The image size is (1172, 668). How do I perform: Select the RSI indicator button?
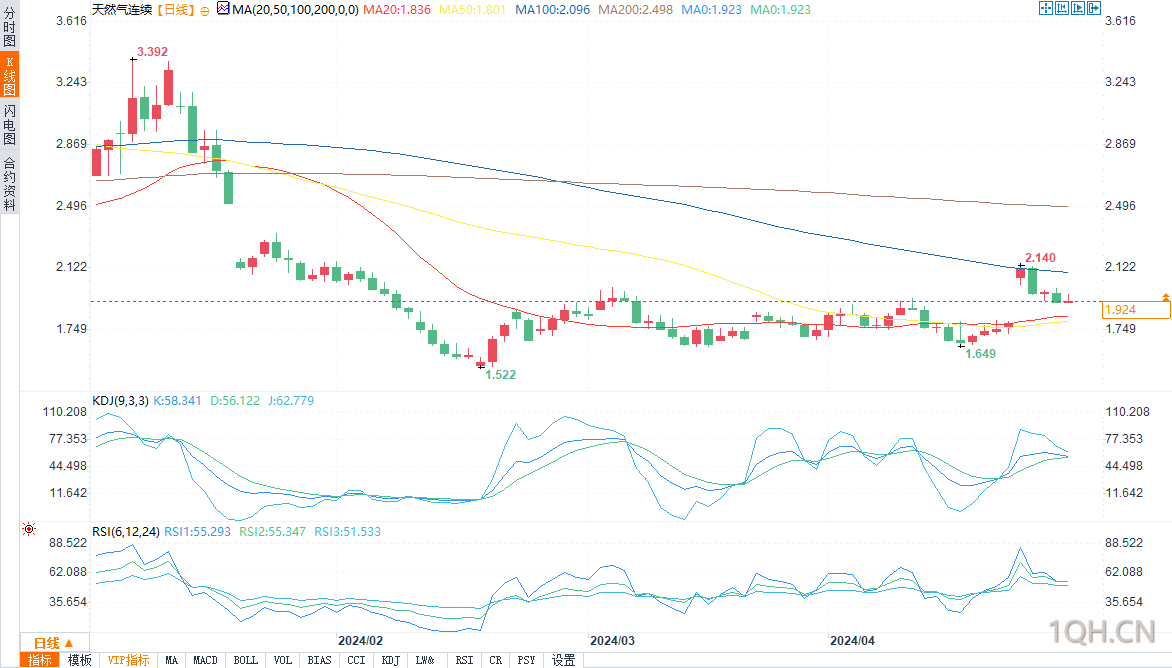tap(464, 660)
